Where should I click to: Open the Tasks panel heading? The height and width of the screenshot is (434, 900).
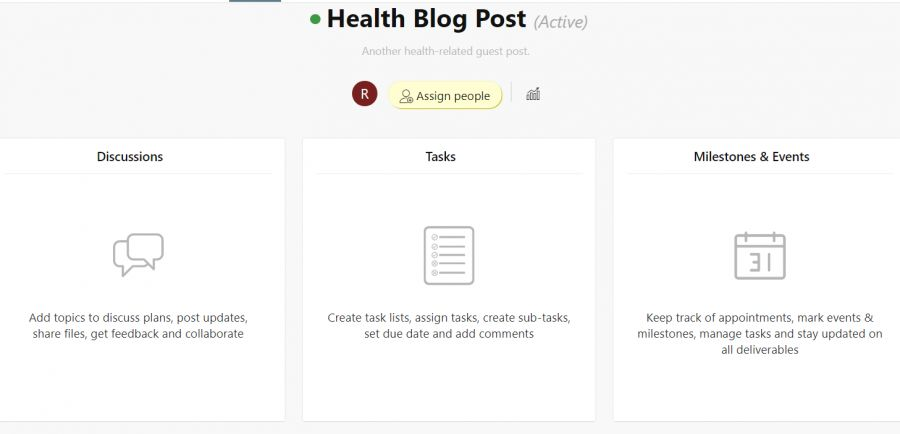pos(441,157)
